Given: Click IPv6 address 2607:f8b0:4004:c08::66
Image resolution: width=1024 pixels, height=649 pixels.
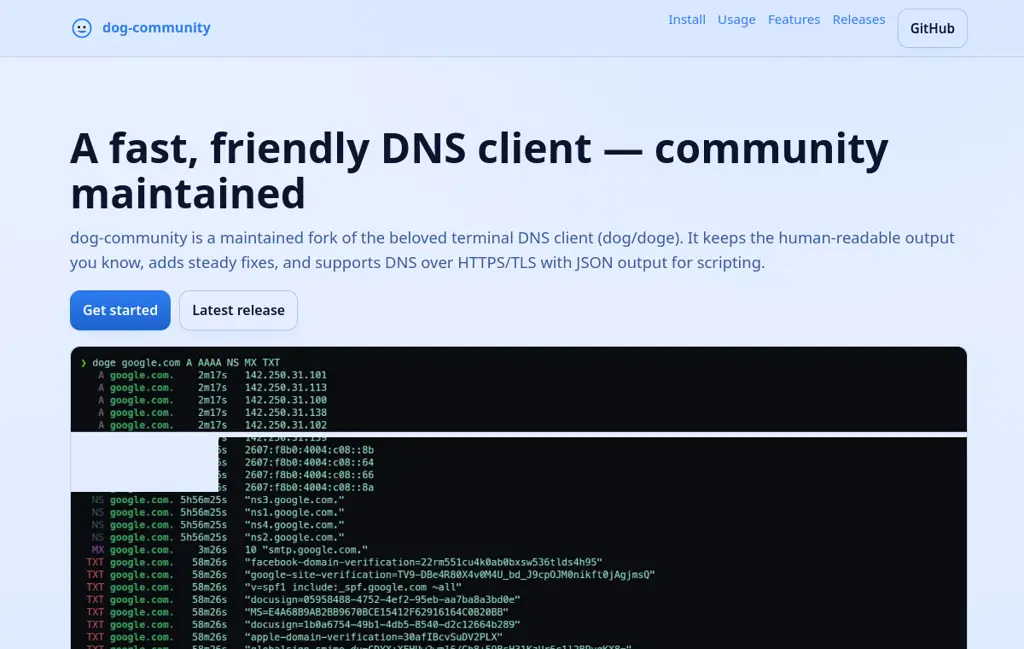Looking at the screenshot, I should 309,475.
